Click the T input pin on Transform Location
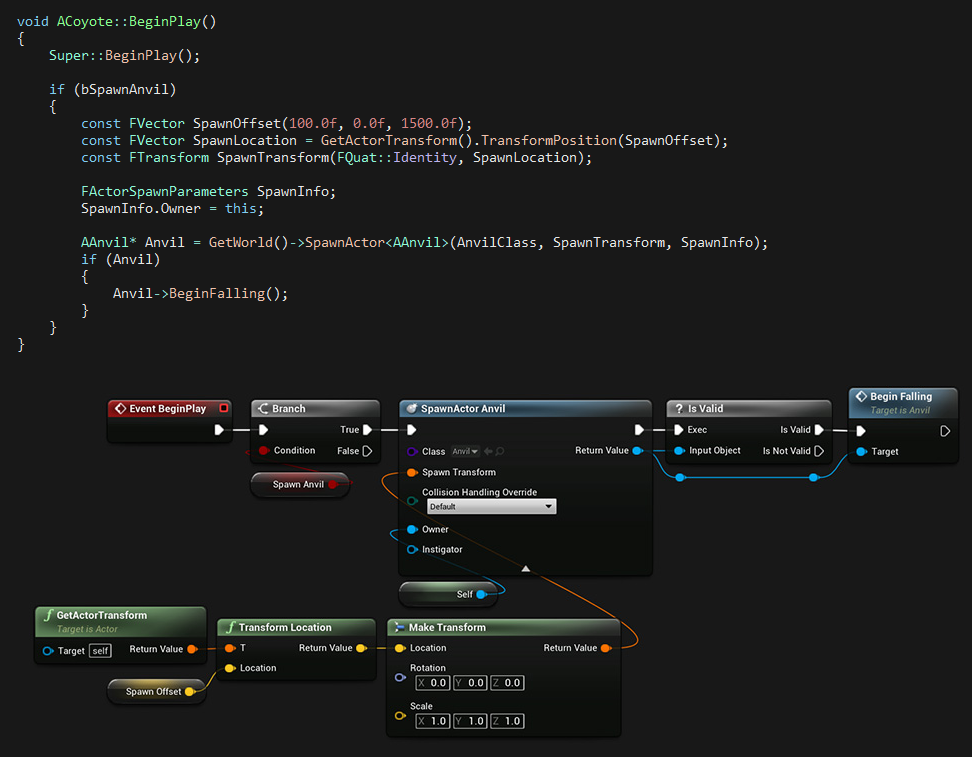Viewport: 972px width, 757px height. click(x=230, y=648)
